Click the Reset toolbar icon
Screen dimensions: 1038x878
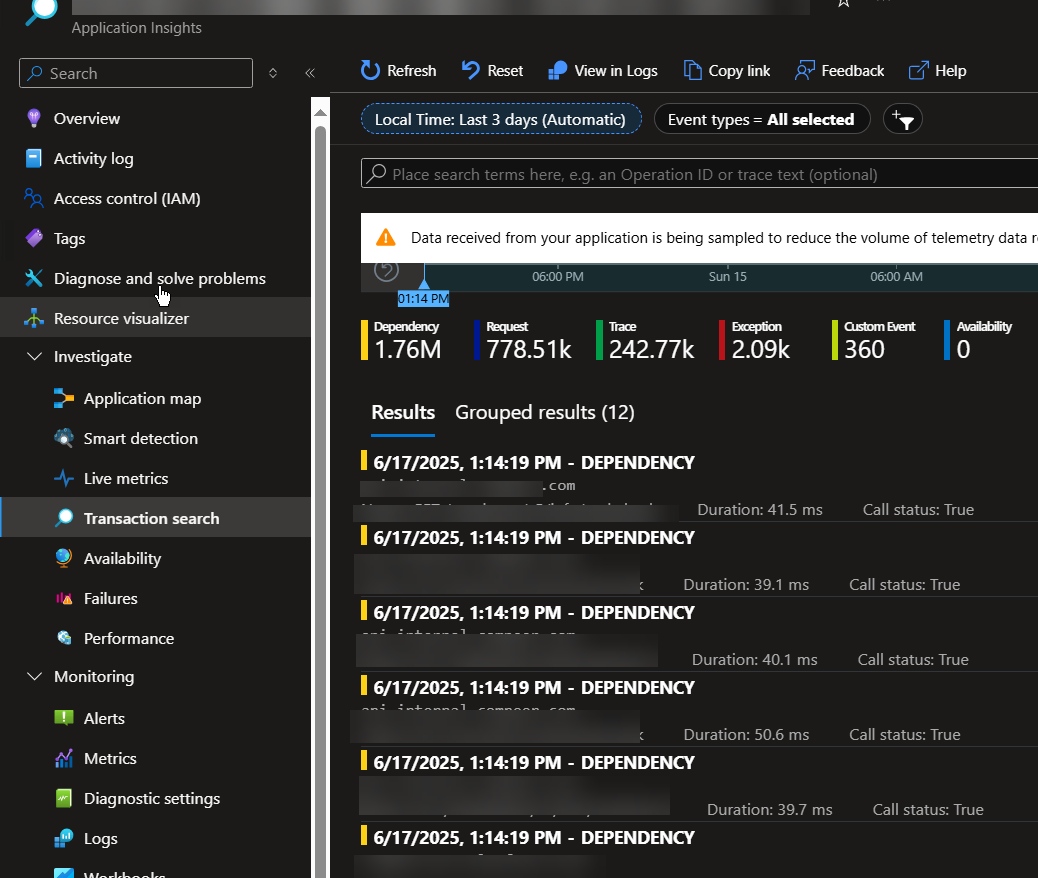pyautogui.click(x=471, y=70)
